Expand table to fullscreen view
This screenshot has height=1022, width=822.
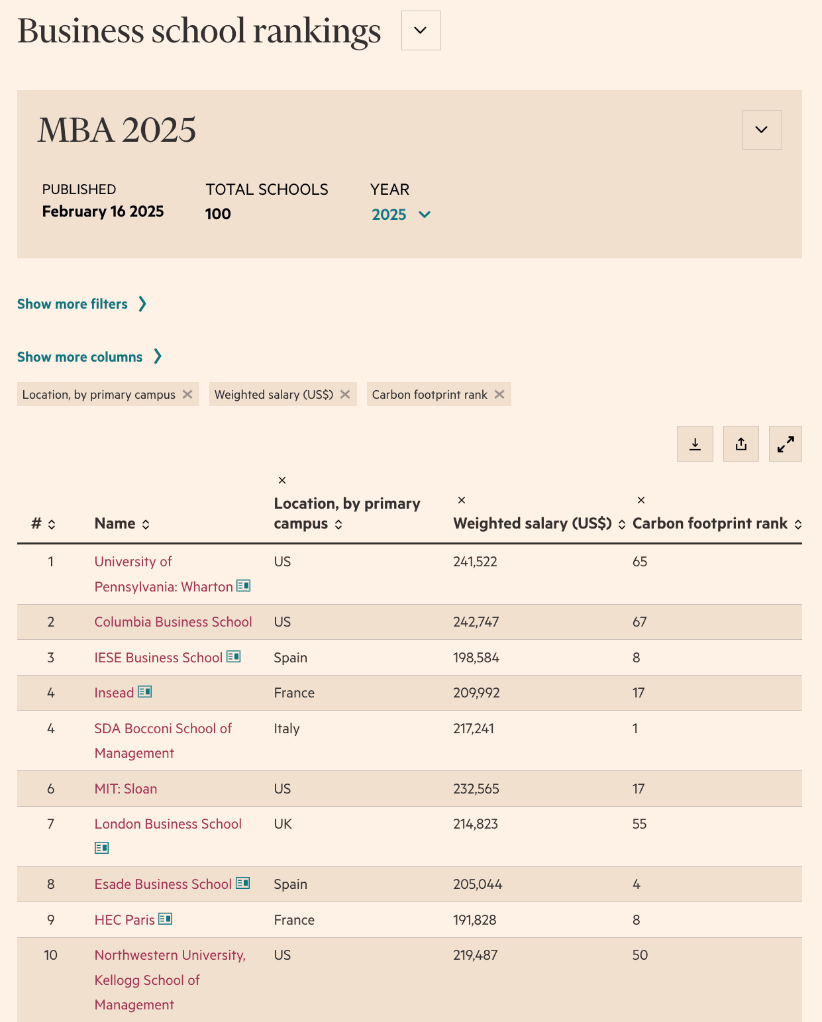[x=786, y=444]
